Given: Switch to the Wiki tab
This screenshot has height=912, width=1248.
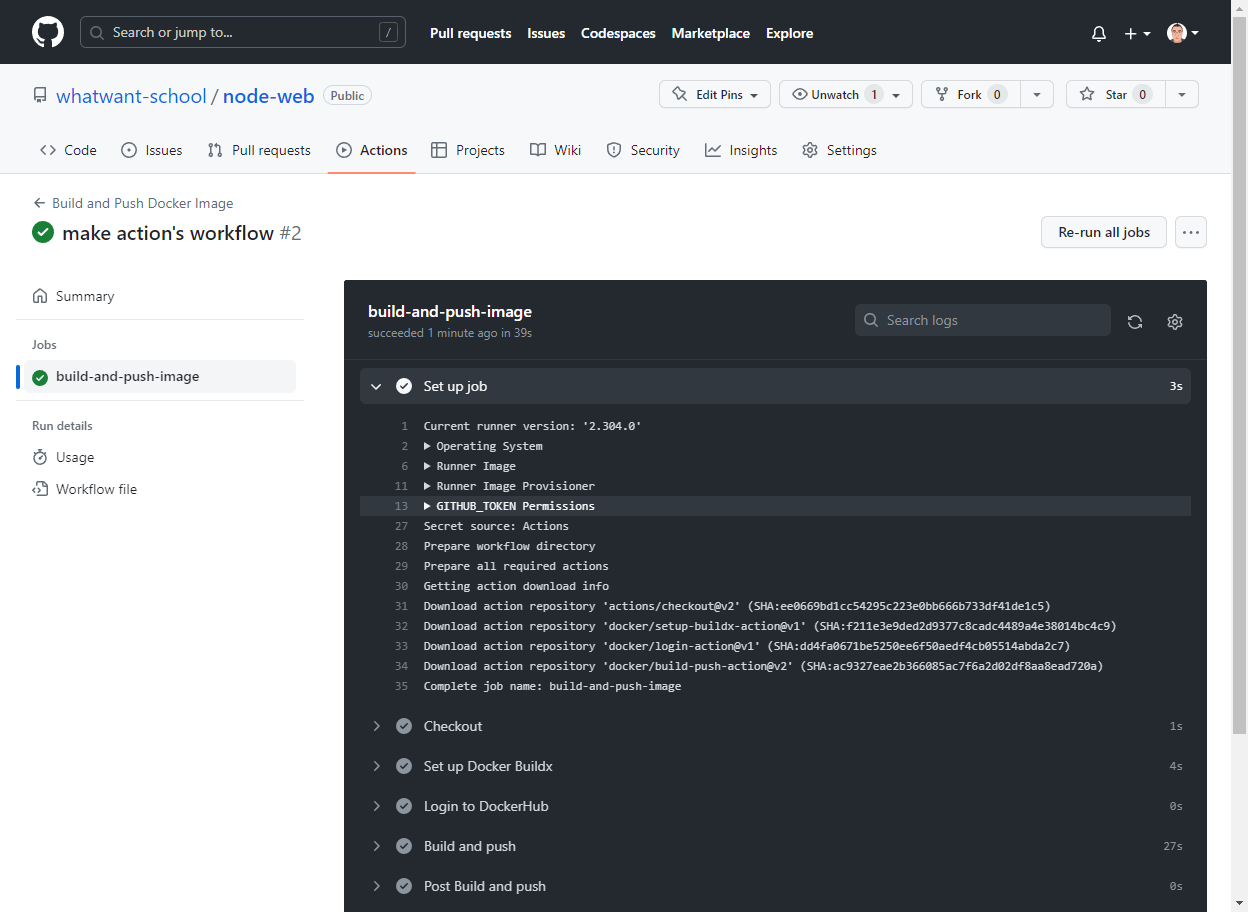Looking at the screenshot, I should [555, 150].
